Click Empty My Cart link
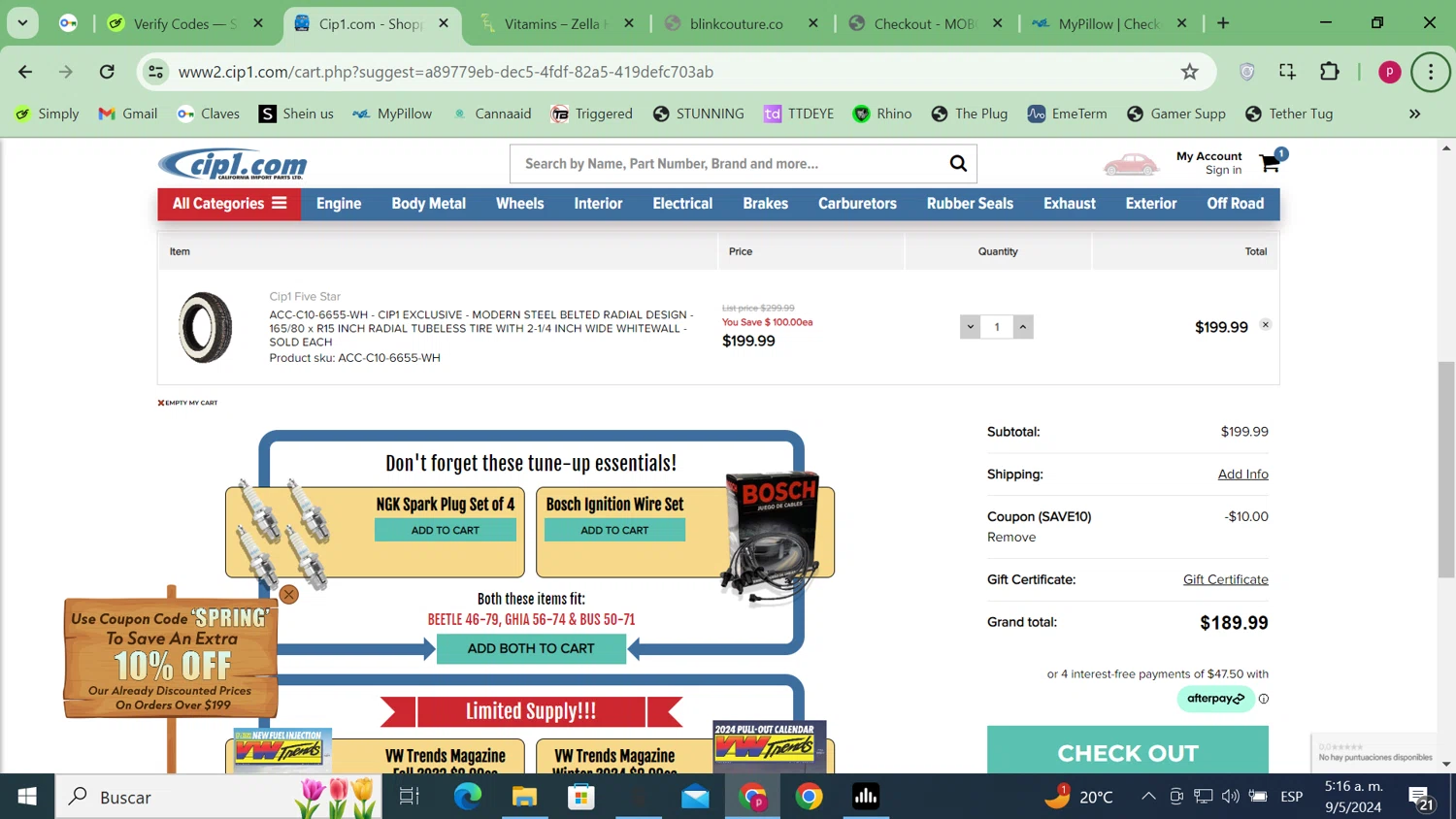This screenshot has height=819, width=1456. [x=188, y=403]
